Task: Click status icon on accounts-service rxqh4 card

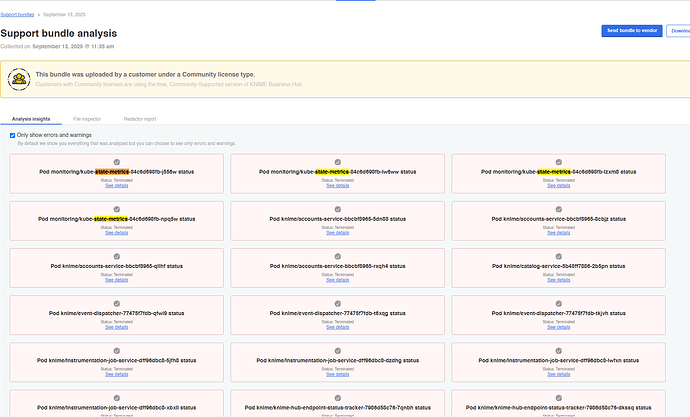Action: (x=338, y=256)
